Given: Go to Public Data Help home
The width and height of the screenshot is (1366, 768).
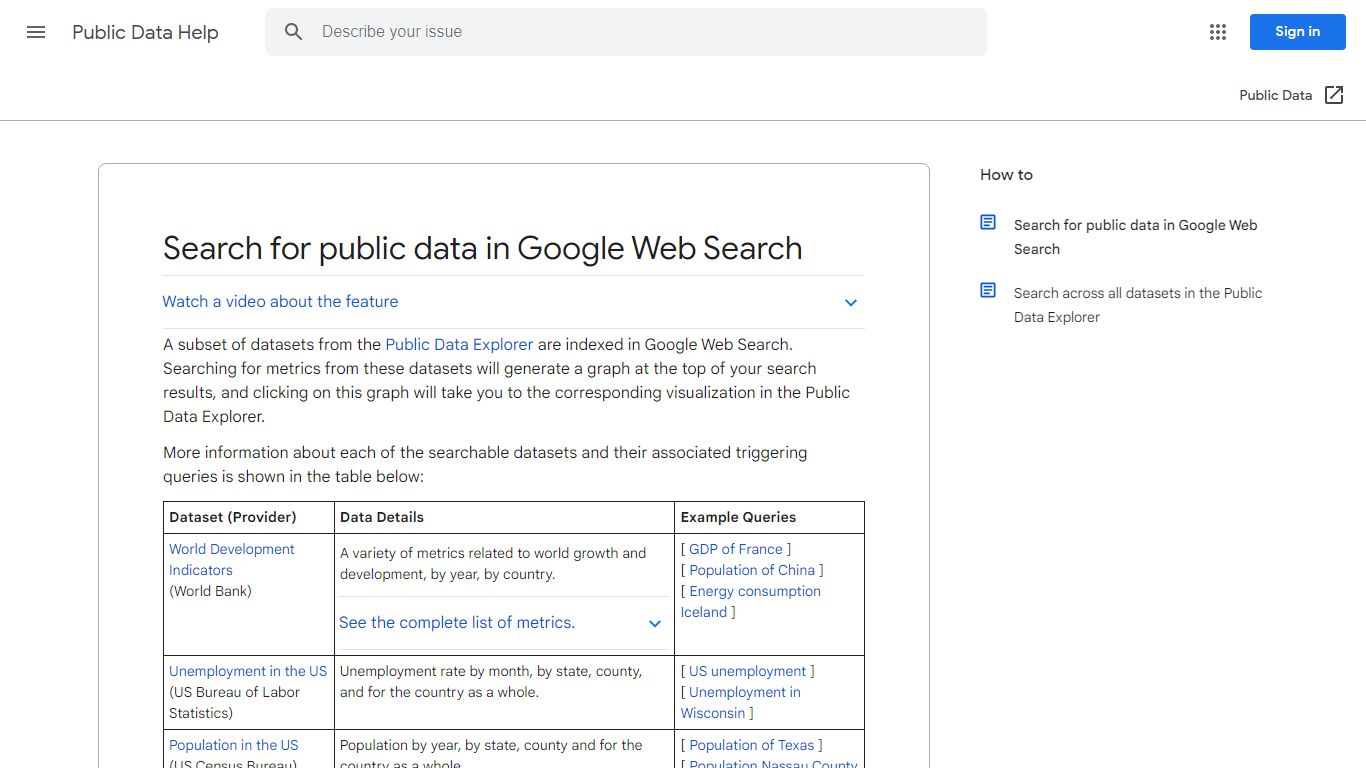Looking at the screenshot, I should pos(145,32).
